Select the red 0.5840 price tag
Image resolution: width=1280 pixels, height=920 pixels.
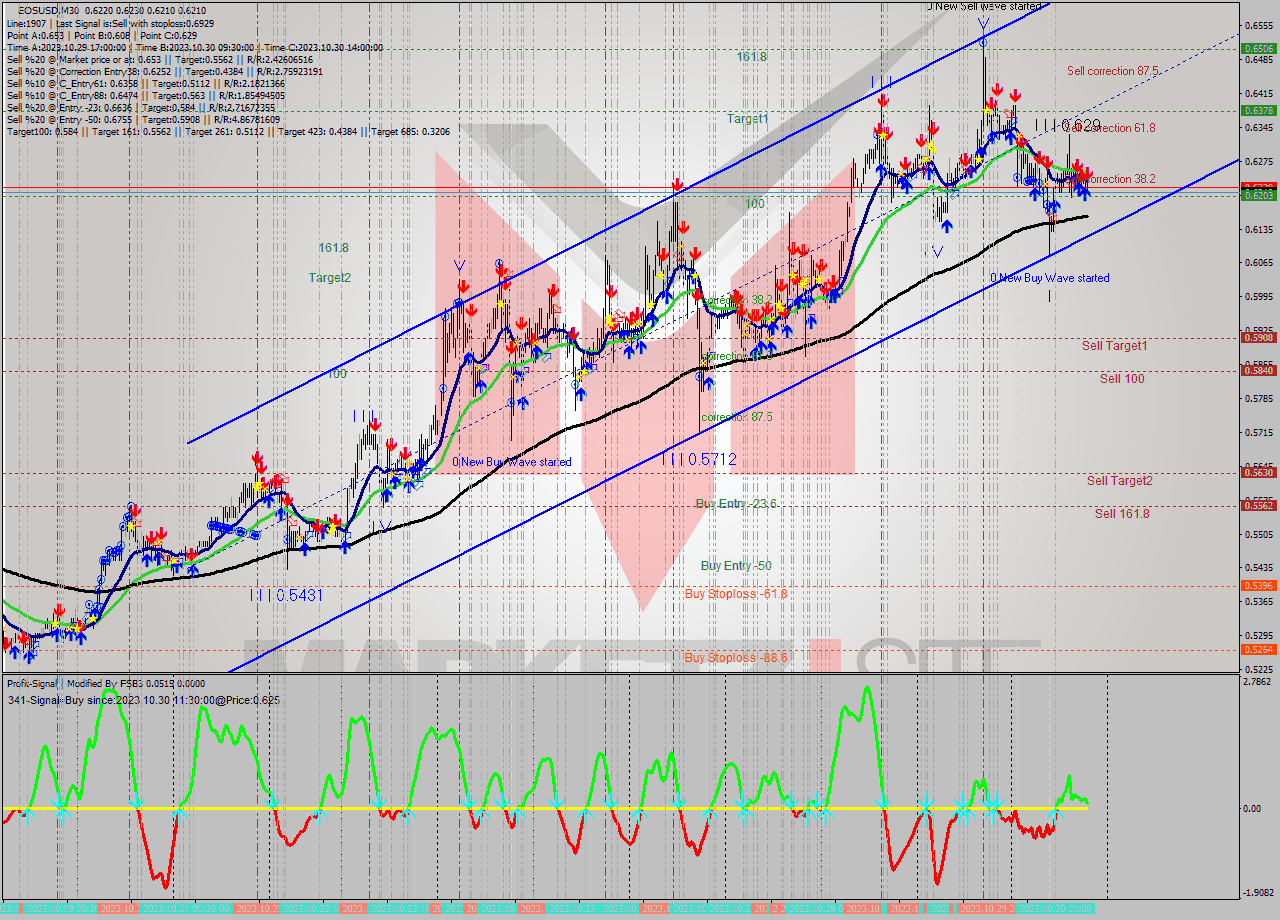pos(1257,370)
